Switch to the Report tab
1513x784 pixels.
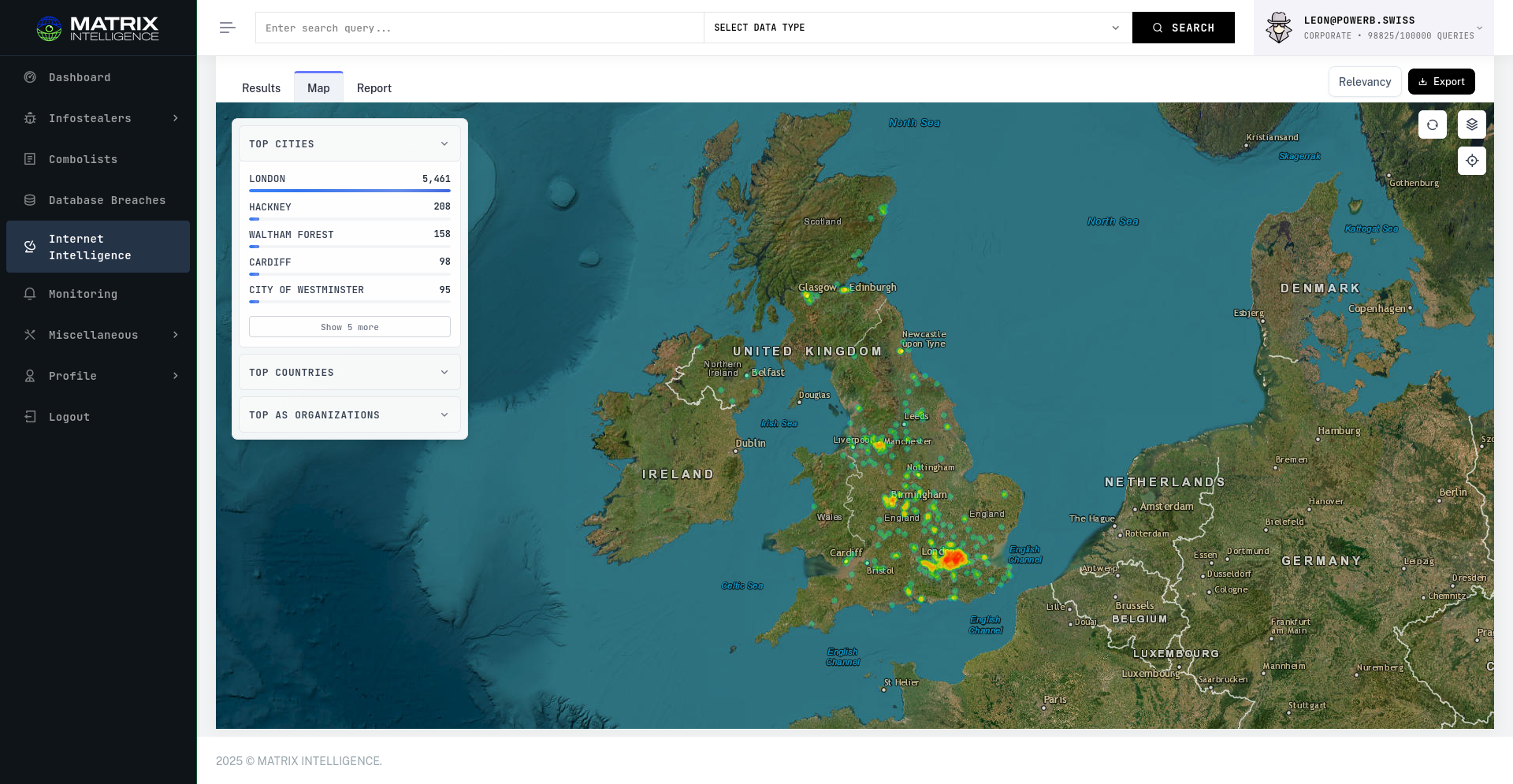[374, 88]
